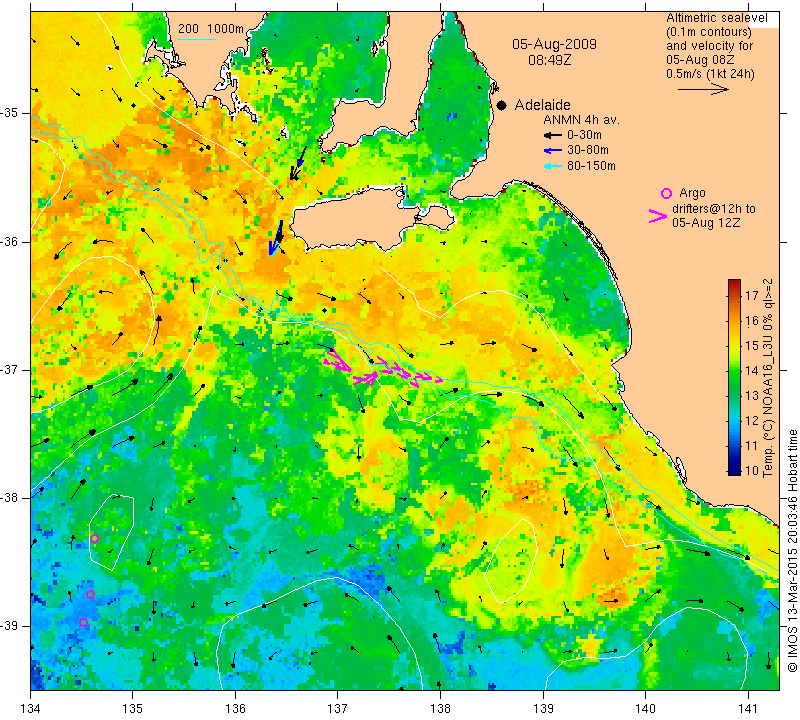Click the 134 longitude axis label
This screenshot has height=720, width=800.
point(31,708)
